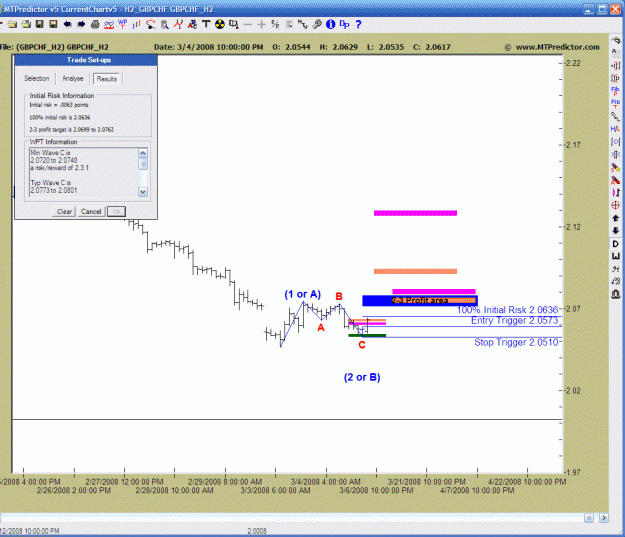Screen dimensions: 625x537
Task: Click the alert bell icon in sidebar
Action: (x=615, y=295)
